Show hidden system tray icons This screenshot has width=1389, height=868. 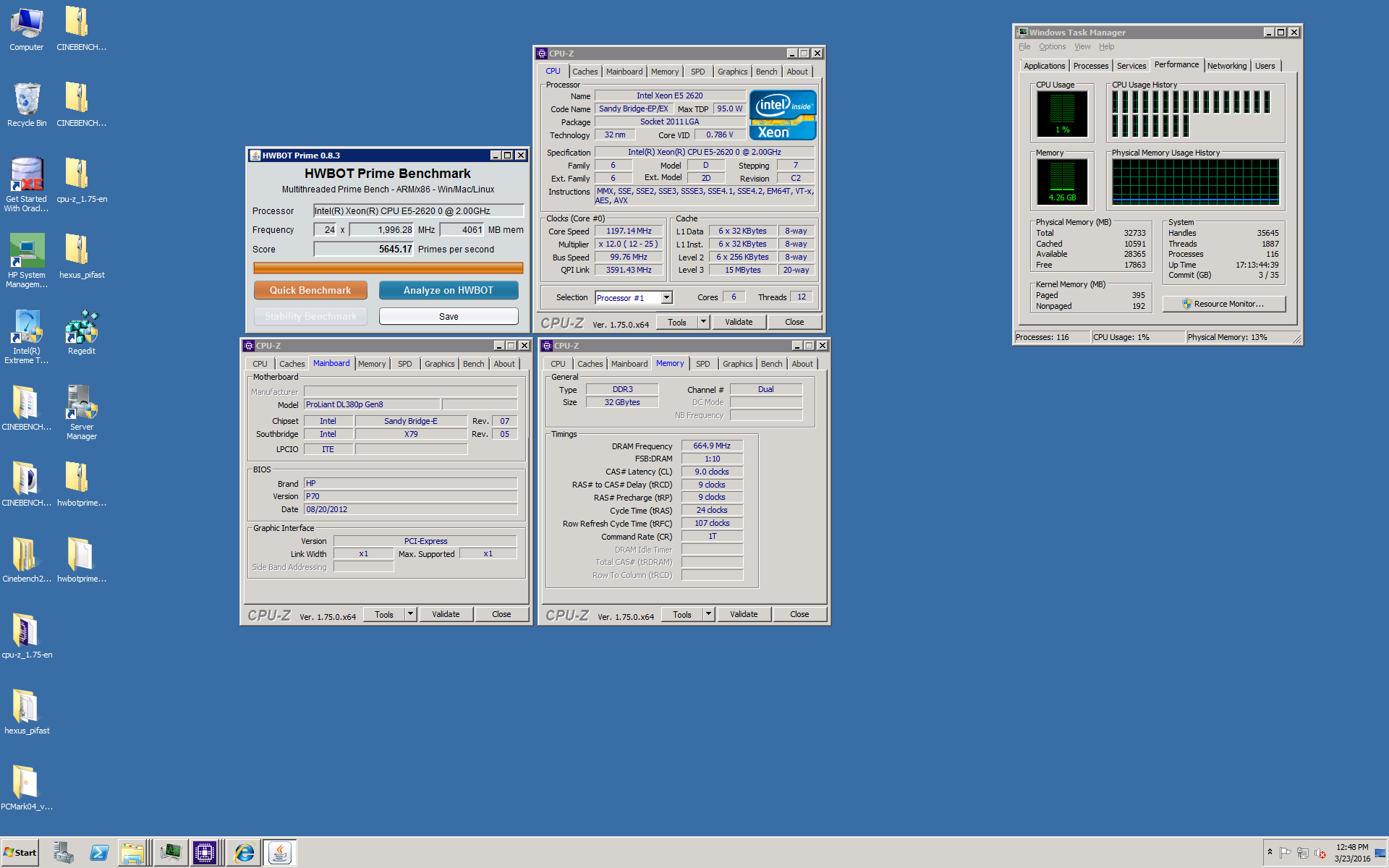1270,852
